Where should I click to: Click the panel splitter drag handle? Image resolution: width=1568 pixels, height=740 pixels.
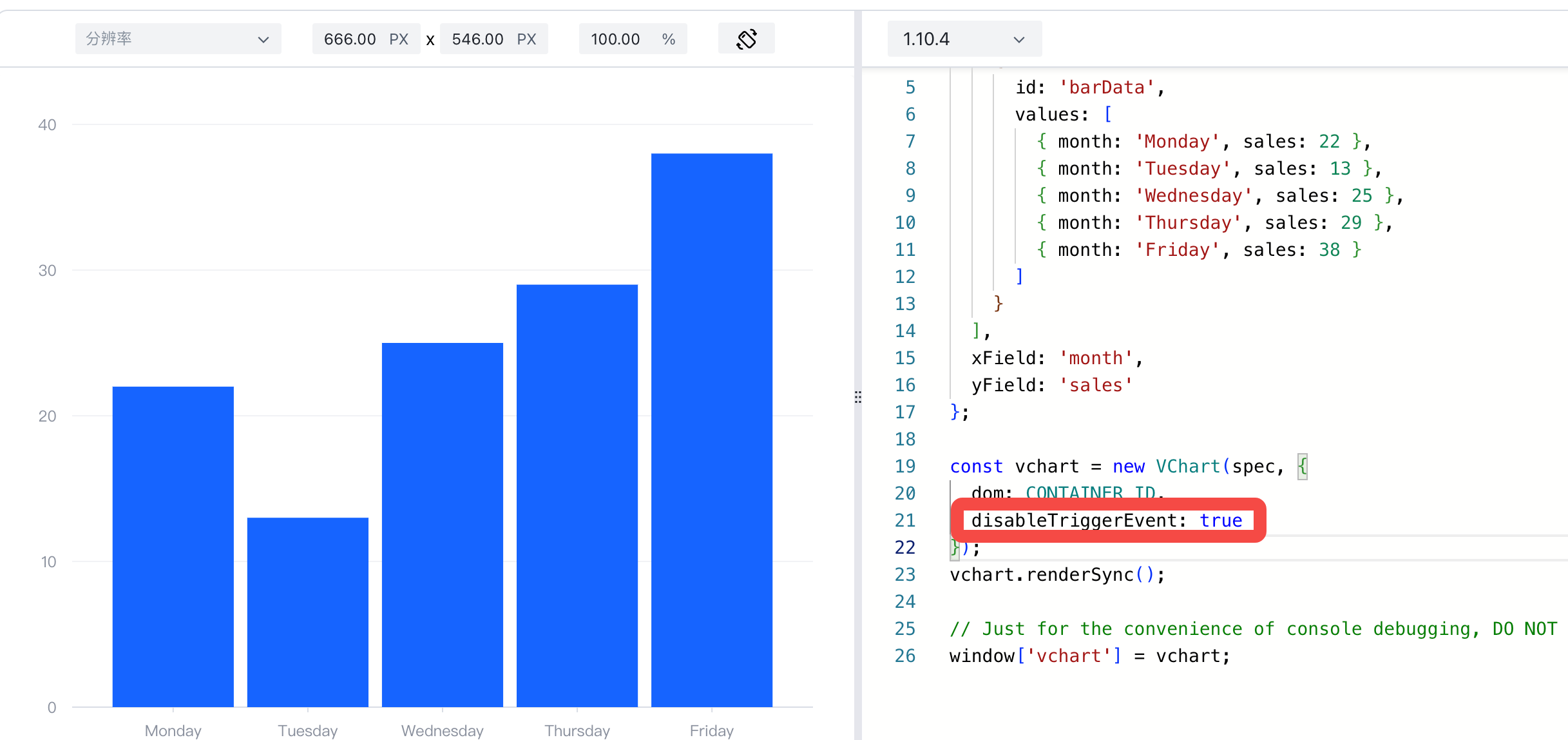(857, 397)
